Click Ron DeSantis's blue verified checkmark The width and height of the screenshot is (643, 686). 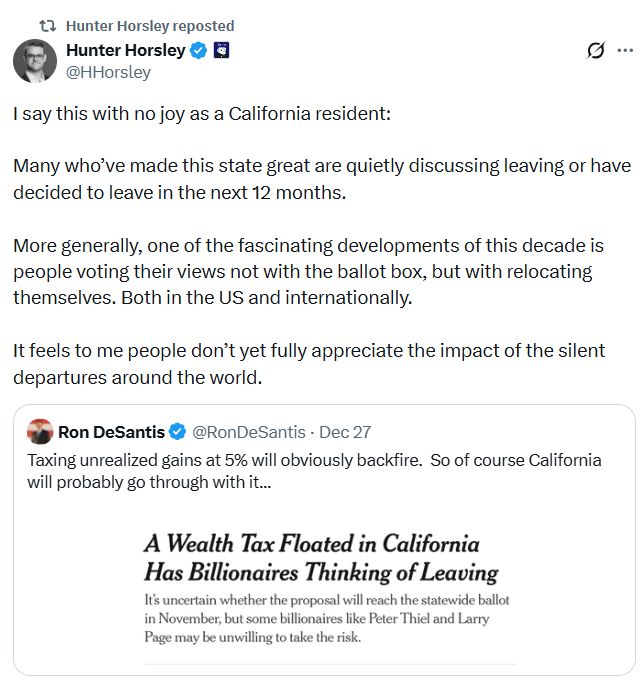click(177, 432)
